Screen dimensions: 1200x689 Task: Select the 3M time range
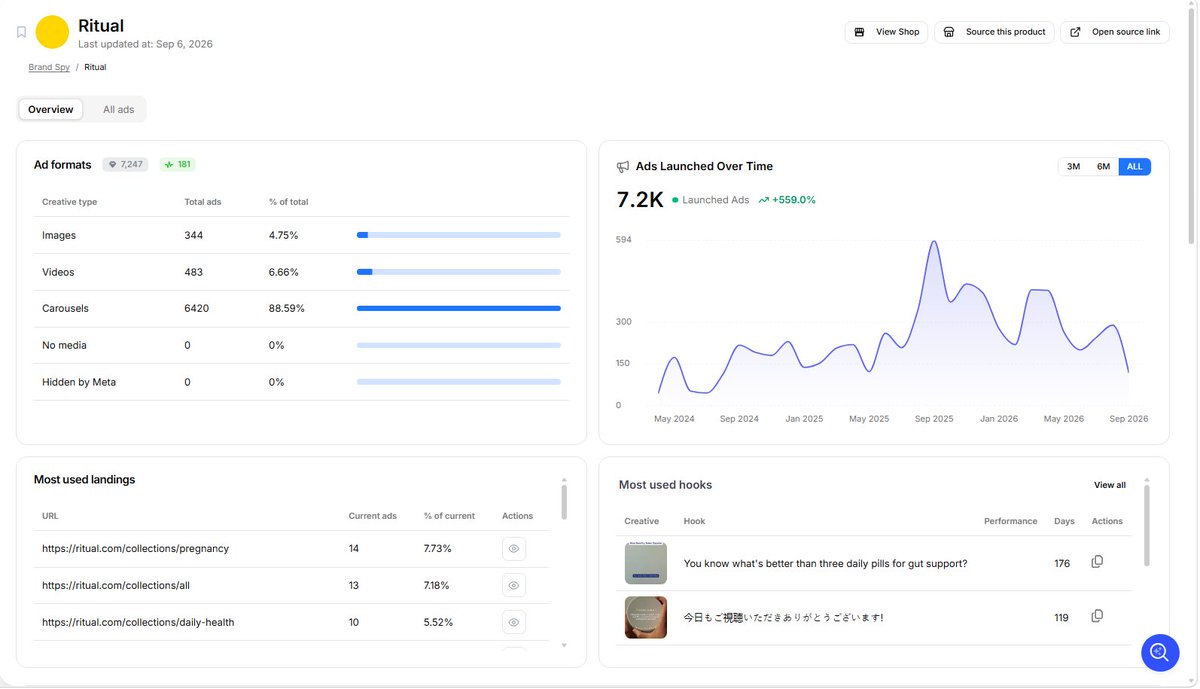(1073, 167)
